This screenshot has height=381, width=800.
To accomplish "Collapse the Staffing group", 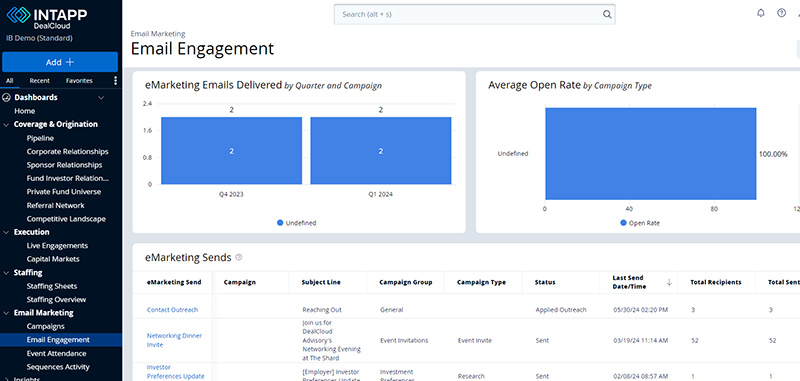I will pos(6,273).
